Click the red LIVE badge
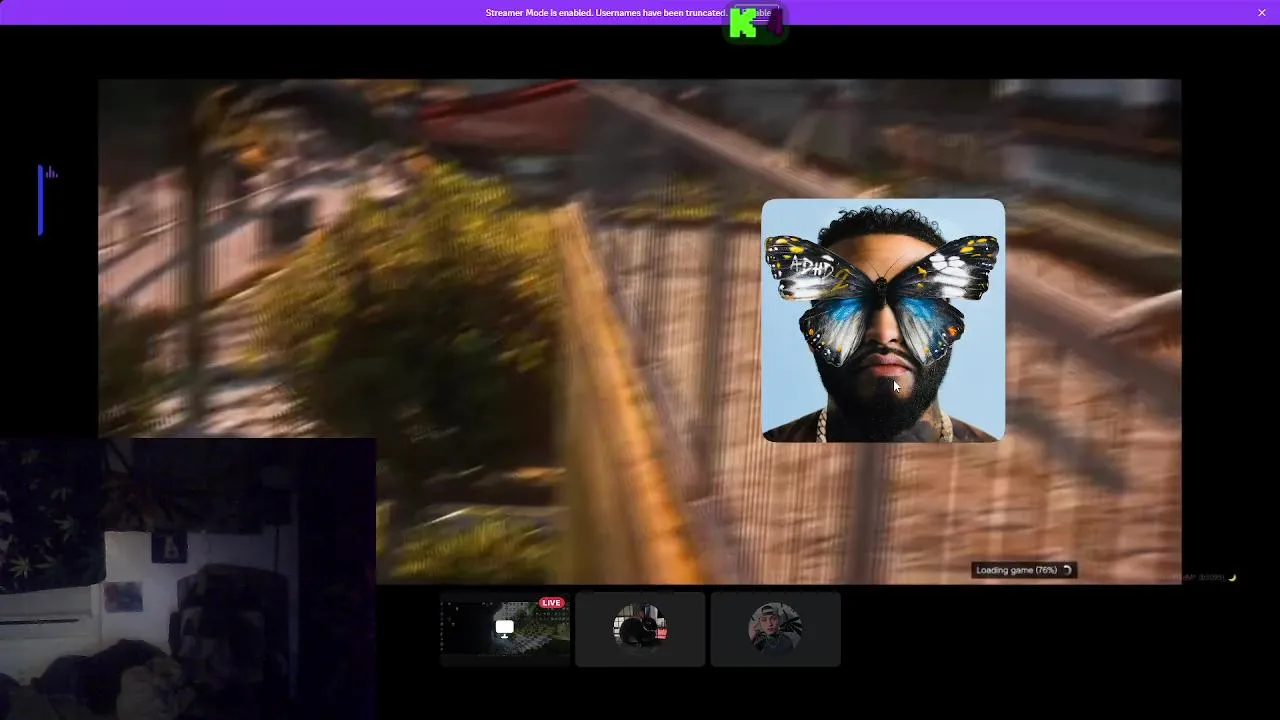The height and width of the screenshot is (720, 1280). 551,603
